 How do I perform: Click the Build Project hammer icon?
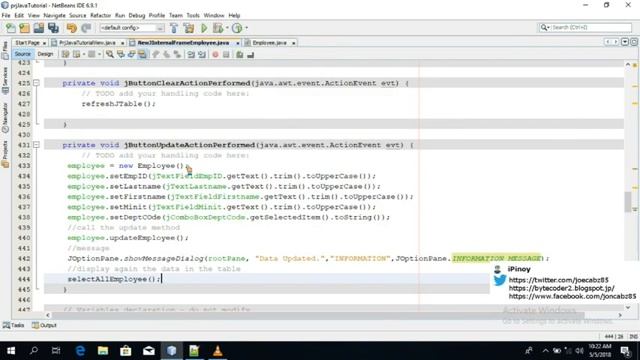click(x=174, y=28)
